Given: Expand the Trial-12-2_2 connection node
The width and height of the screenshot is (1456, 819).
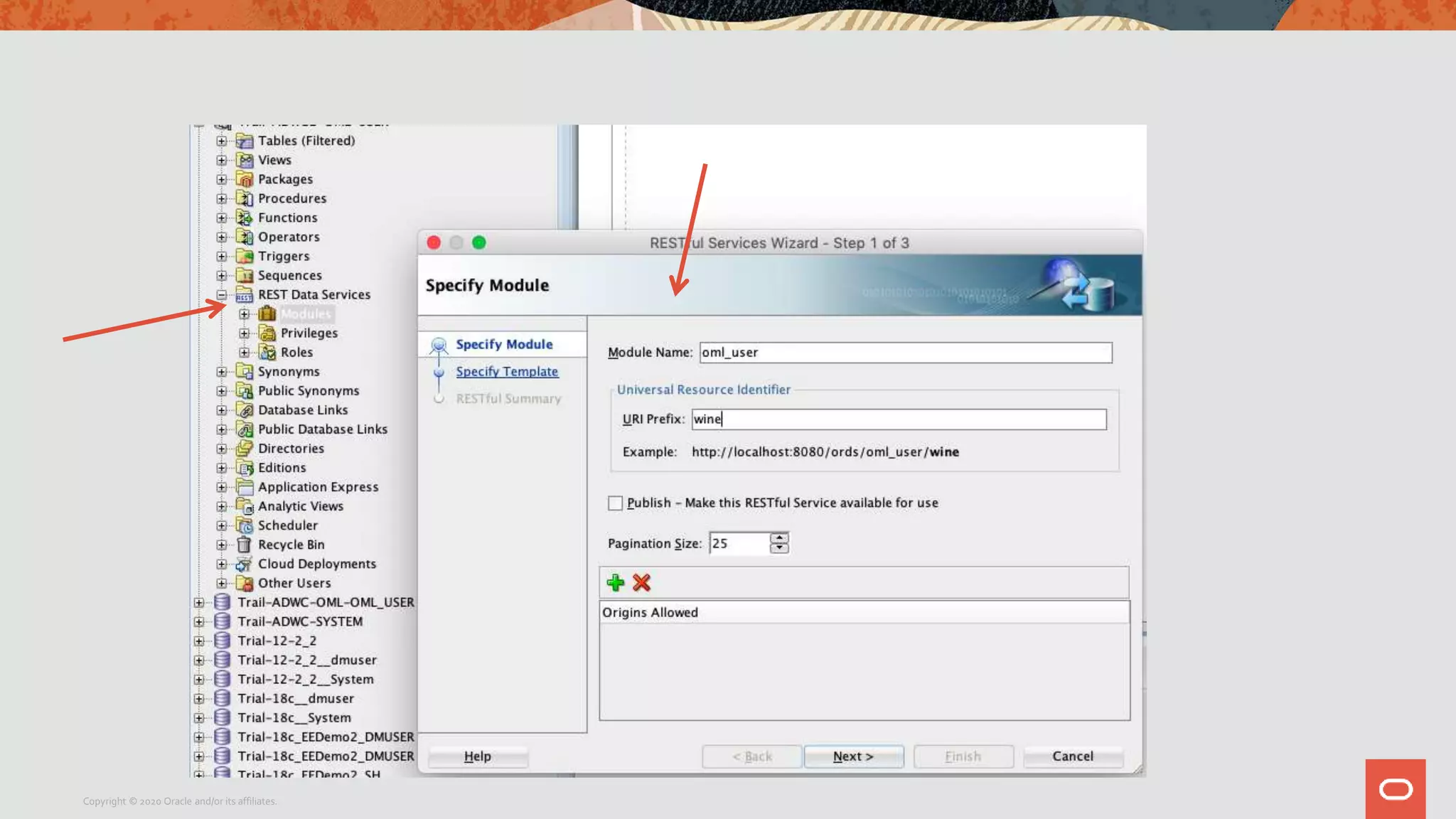Looking at the screenshot, I should 199,641.
